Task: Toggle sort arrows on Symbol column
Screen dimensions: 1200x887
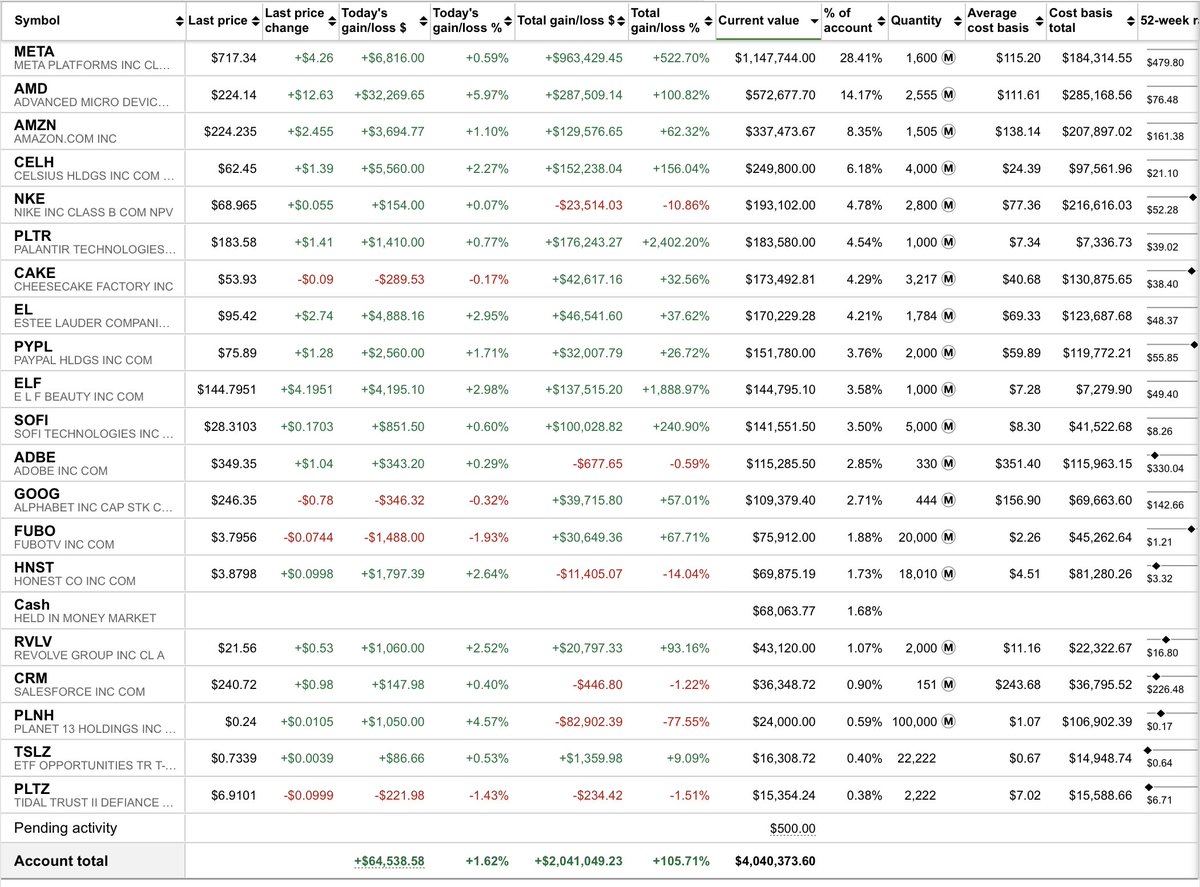Action: tap(179, 21)
